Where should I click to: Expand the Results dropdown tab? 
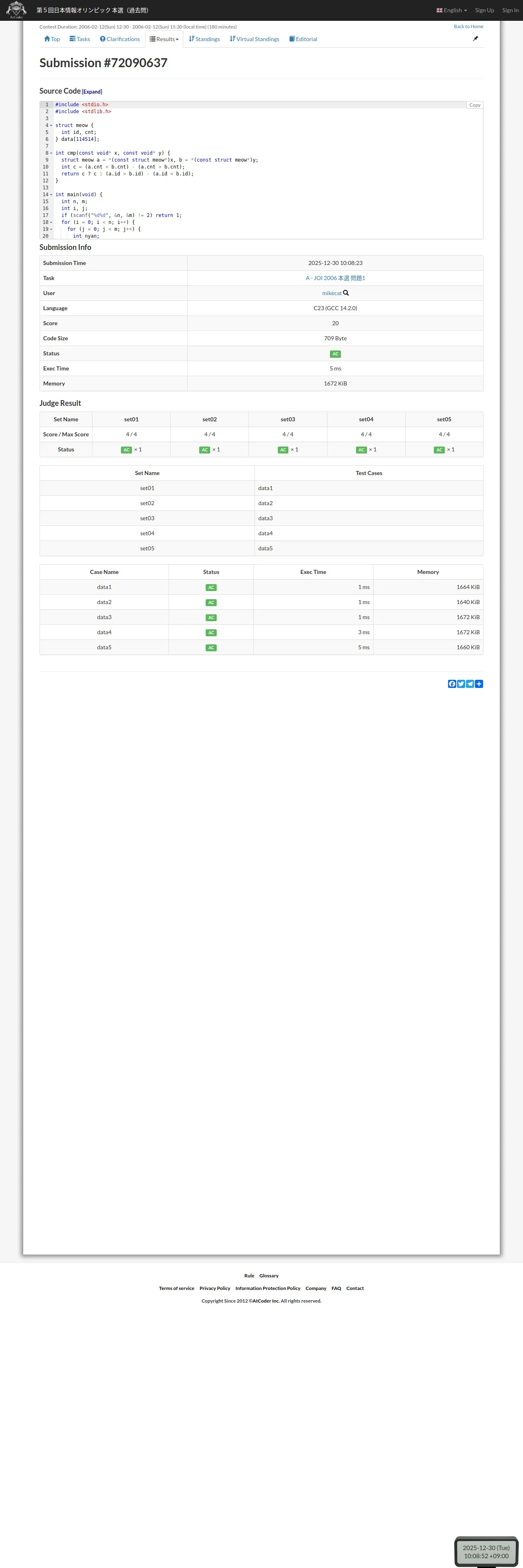[x=165, y=39]
